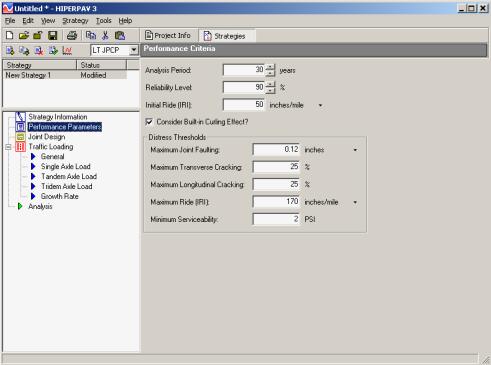The height and width of the screenshot is (365, 491).
Task: Select Performance Parameters in the tree
Action: [65, 127]
